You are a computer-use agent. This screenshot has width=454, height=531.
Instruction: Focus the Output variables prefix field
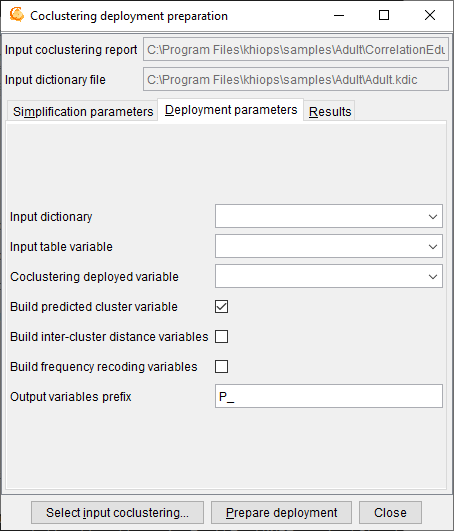pos(329,396)
